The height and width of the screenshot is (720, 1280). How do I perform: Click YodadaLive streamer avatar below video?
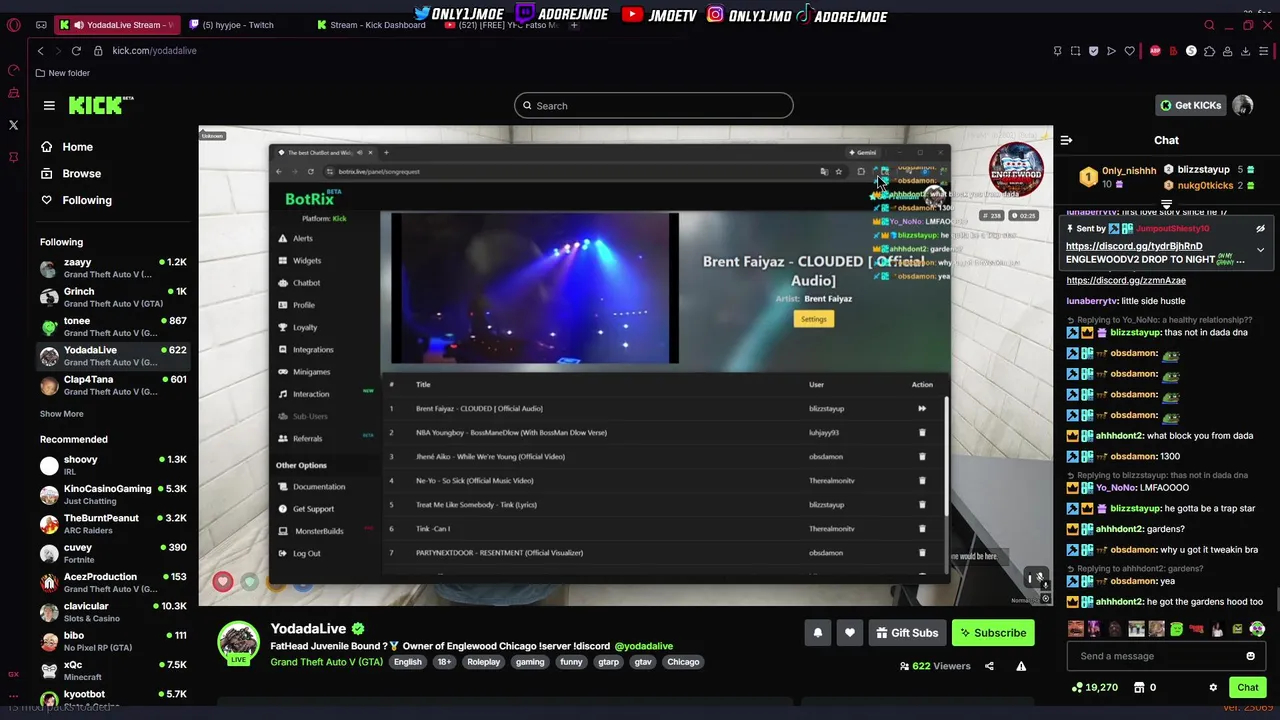(x=239, y=642)
